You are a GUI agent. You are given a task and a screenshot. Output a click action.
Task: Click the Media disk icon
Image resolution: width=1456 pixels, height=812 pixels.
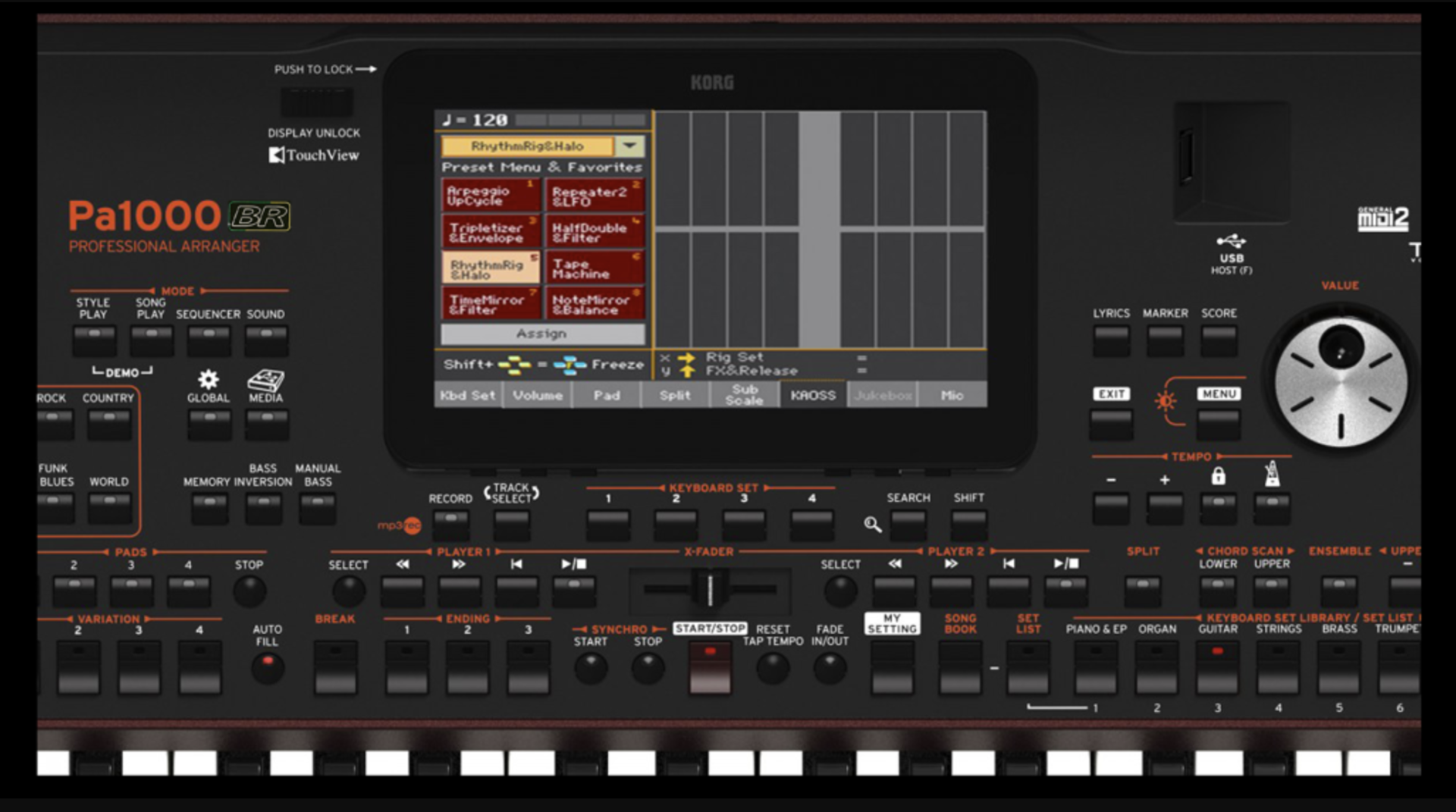coord(265,380)
